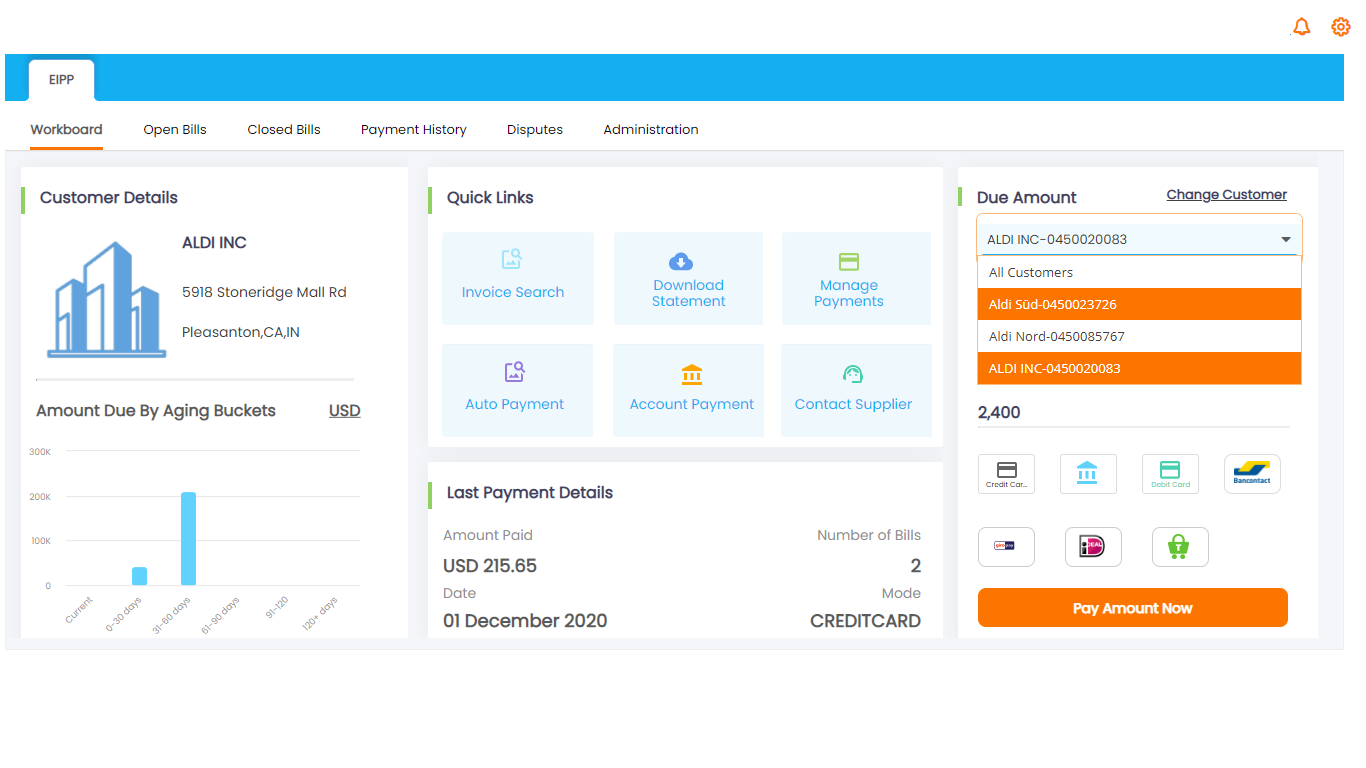Screen dimensions: 1366x768
Task: Open the settings gear
Action: (x=1340, y=26)
